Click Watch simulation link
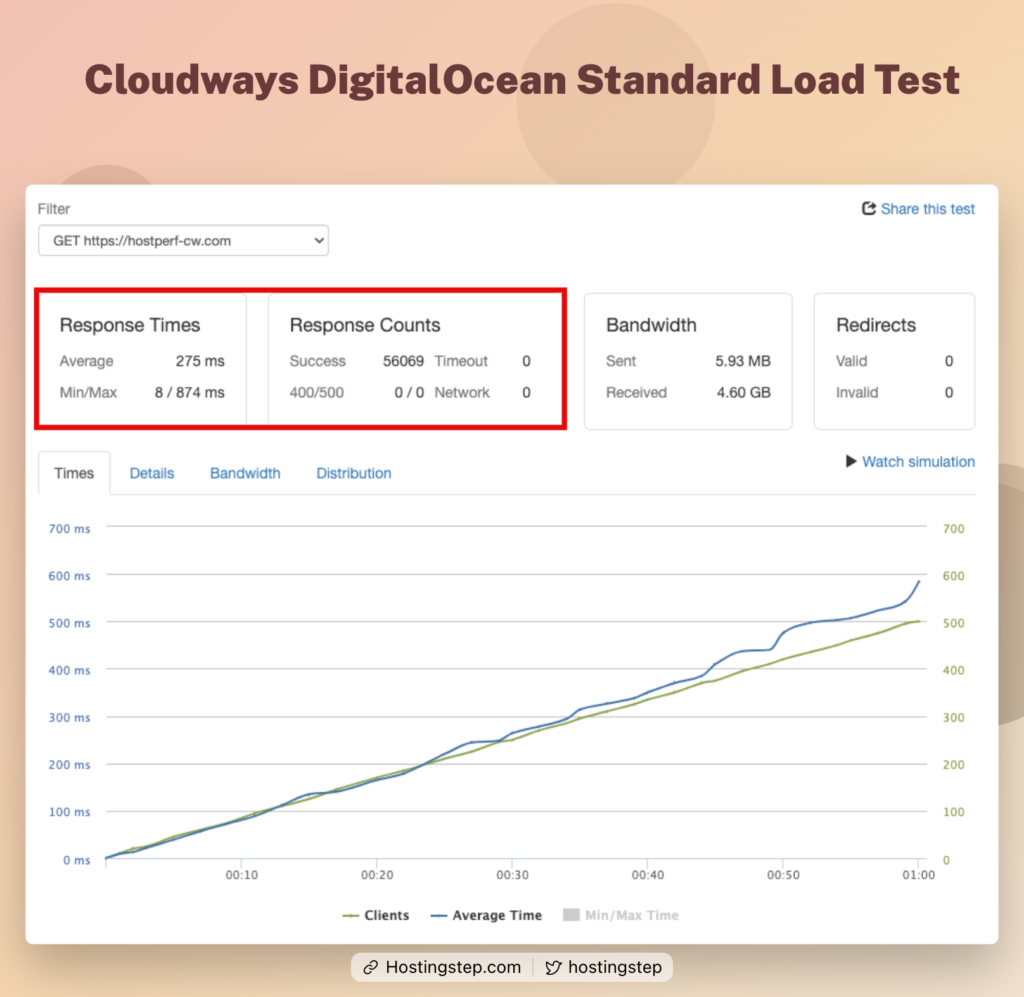The height and width of the screenshot is (997, 1024). [x=918, y=462]
